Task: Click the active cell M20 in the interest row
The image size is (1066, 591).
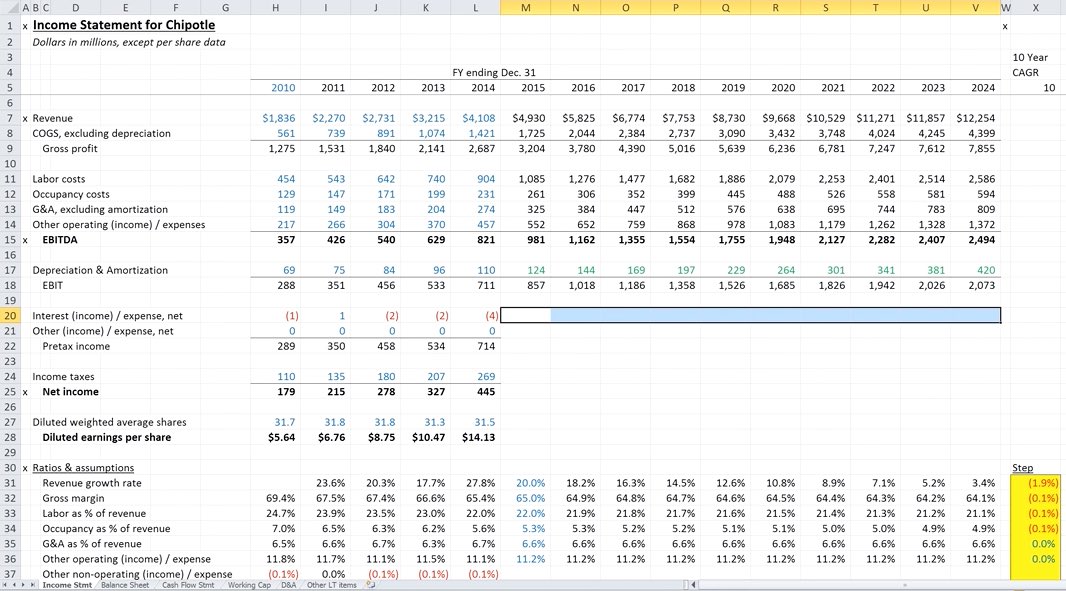Action: click(526, 316)
